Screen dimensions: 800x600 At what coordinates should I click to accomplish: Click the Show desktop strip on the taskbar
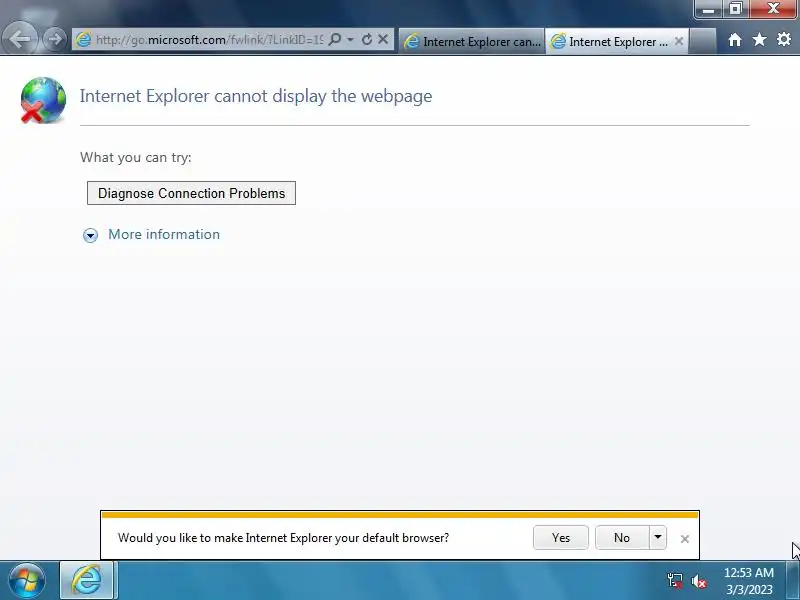point(793,580)
